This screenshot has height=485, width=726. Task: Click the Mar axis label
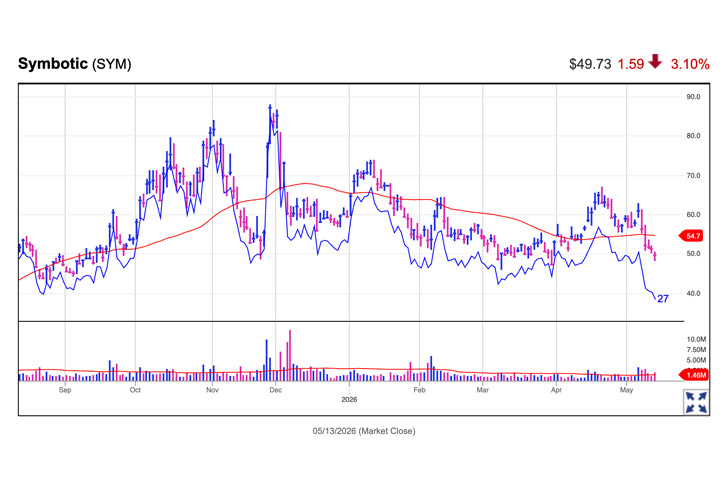(482, 390)
